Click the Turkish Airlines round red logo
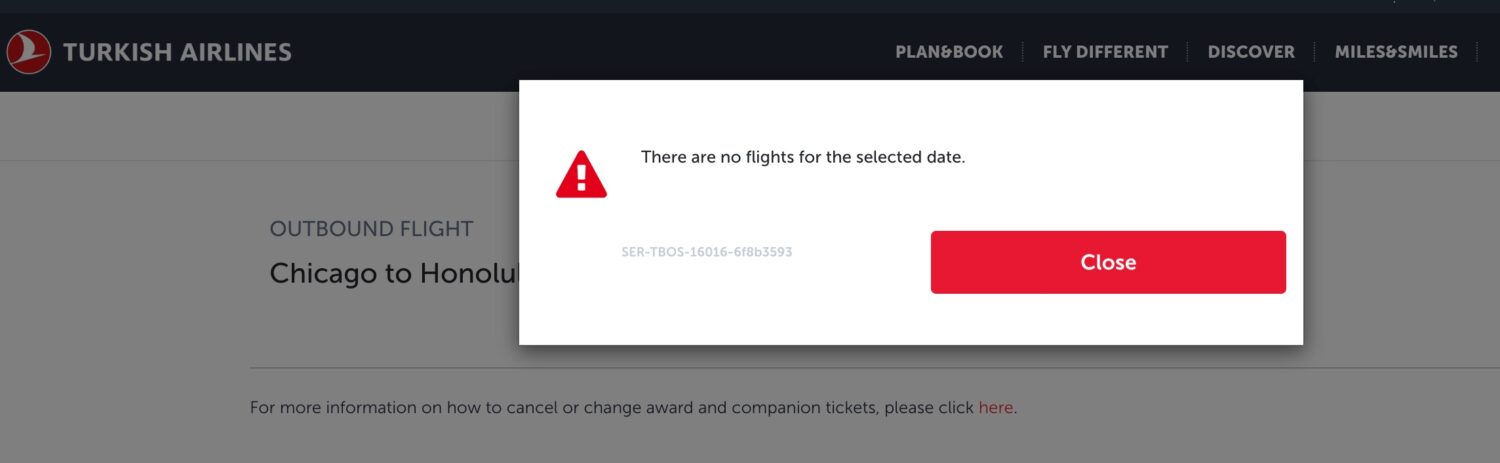Screen dimensions: 1500x463 28,52
